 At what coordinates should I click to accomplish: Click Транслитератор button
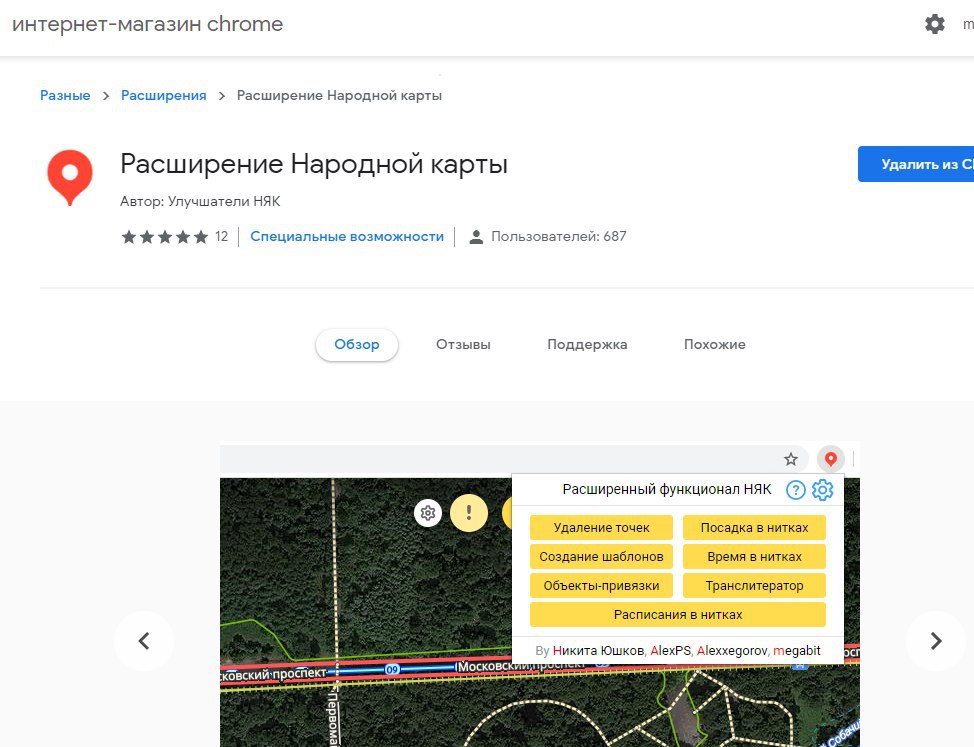(754, 586)
